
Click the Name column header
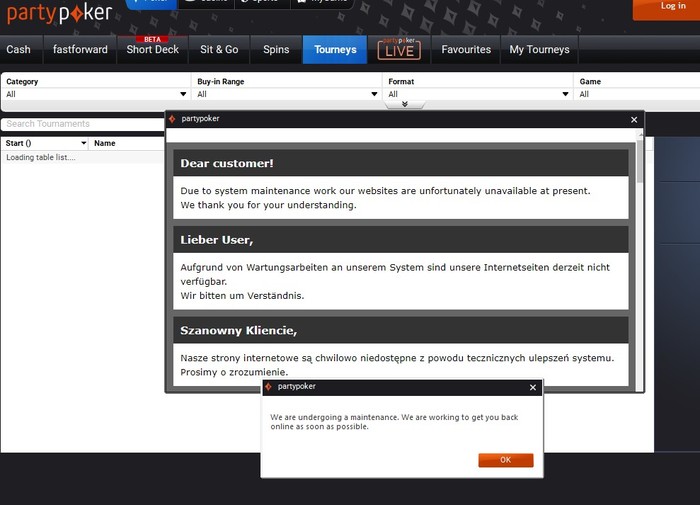click(x=105, y=143)
